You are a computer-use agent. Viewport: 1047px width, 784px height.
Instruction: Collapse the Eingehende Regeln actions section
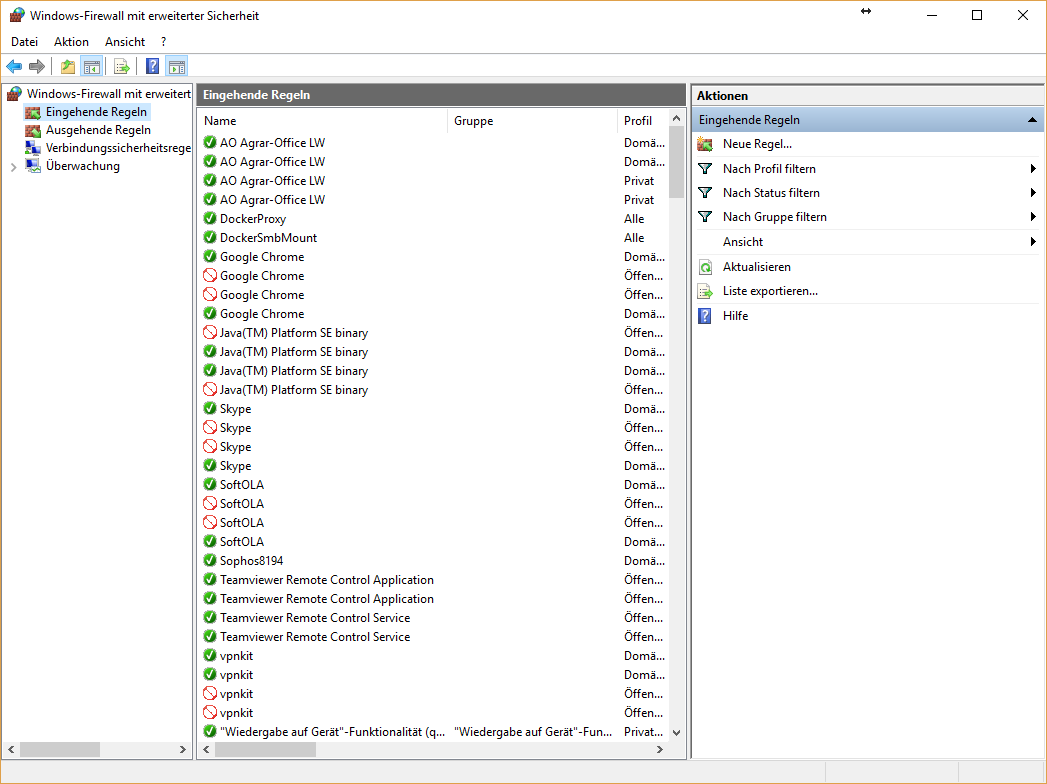(1031, 120)
